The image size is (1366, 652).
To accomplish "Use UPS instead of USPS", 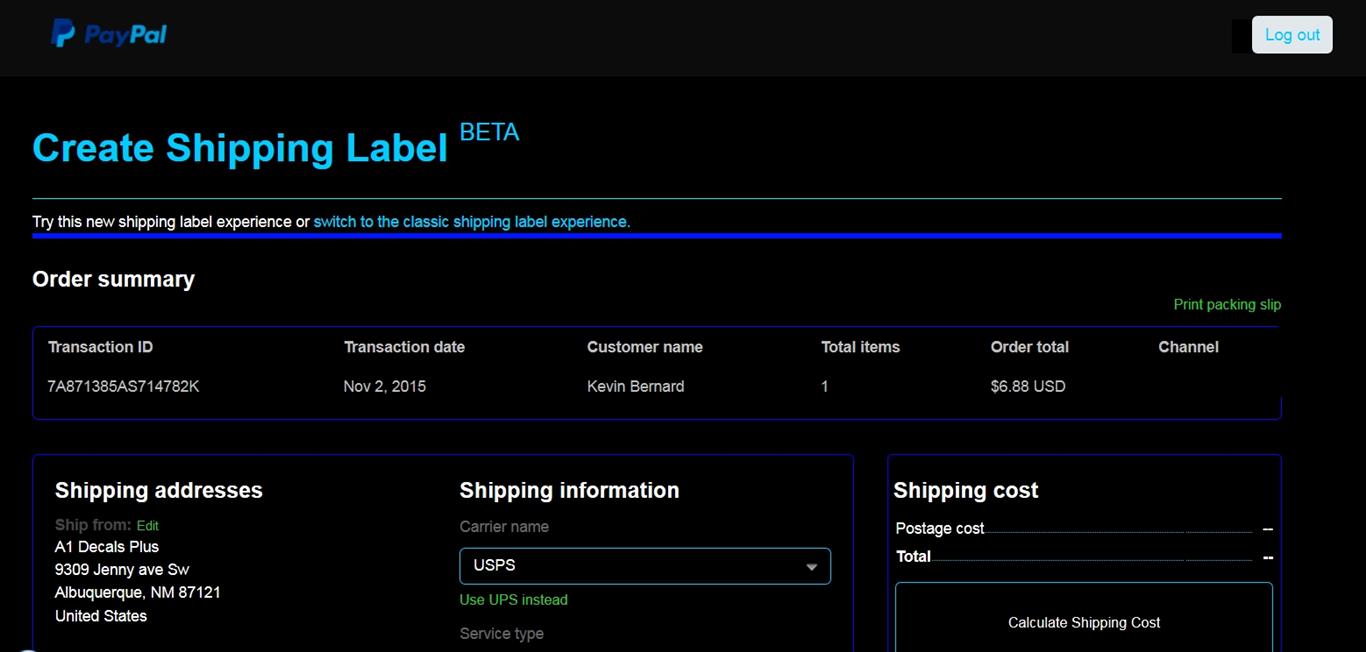I will (513, 599).
